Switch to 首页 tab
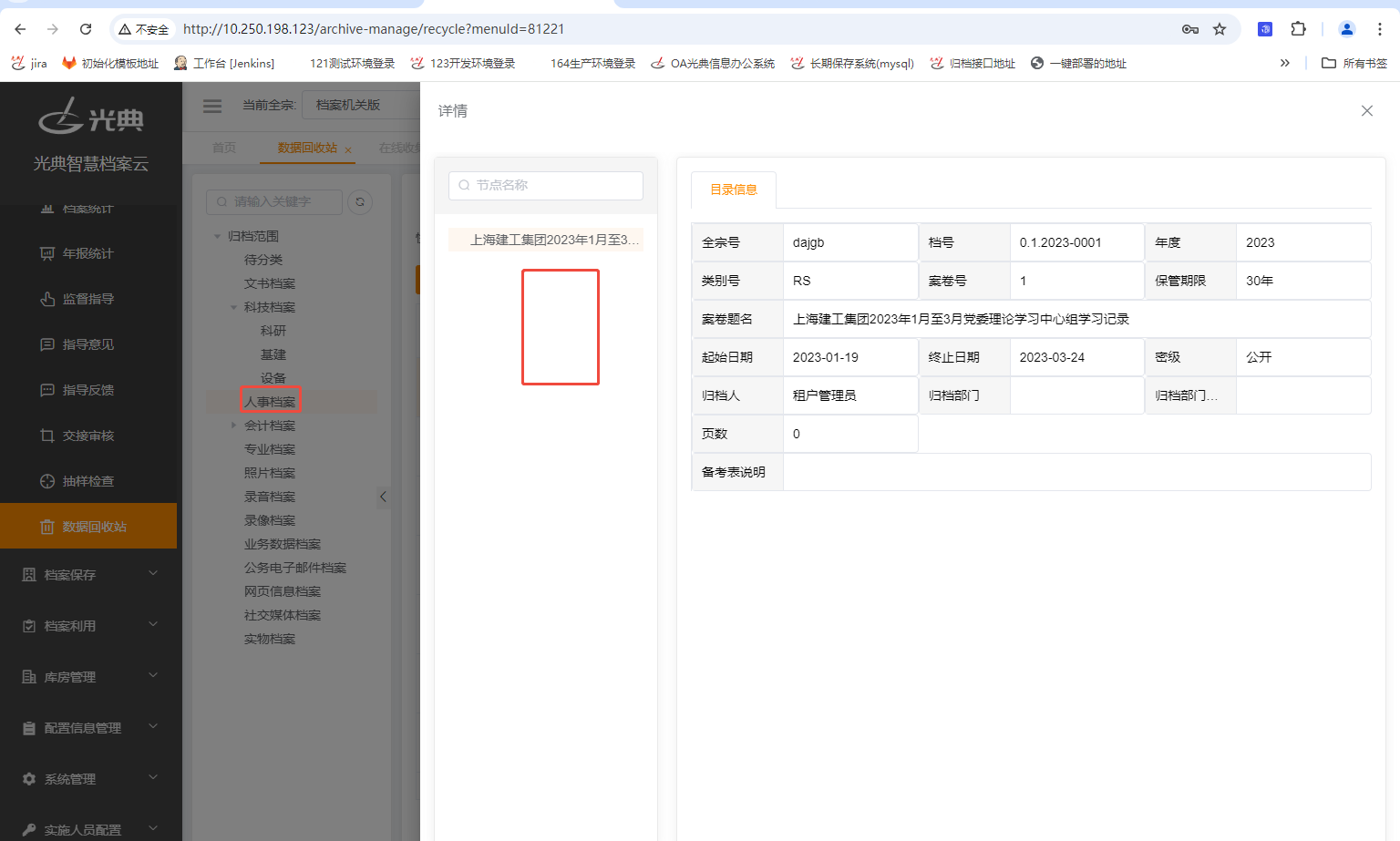1400x841 pixels. pos(224,148)
